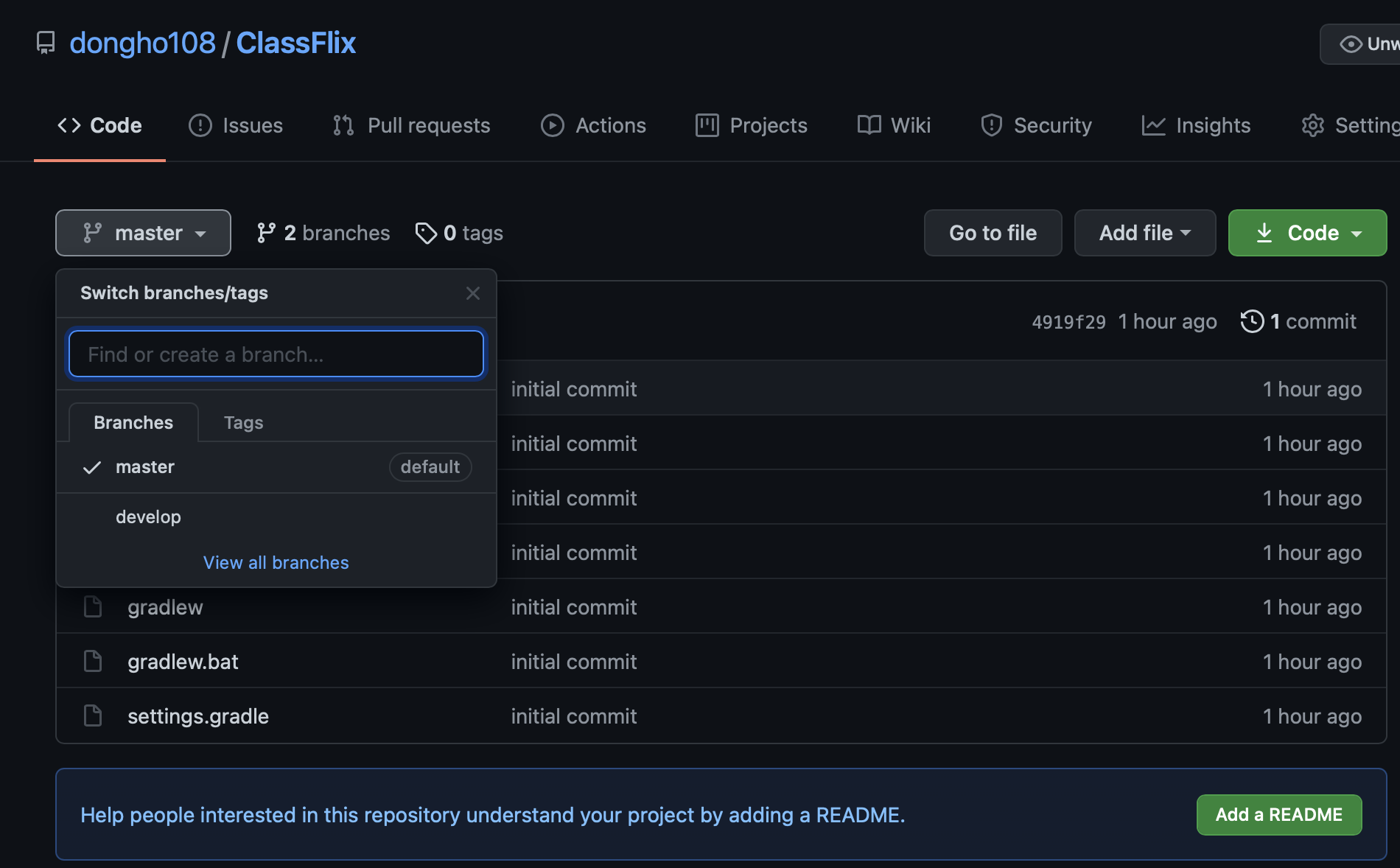Select the Tags tab in the popup
The image size is (1400, 868).
coord(243,422)
